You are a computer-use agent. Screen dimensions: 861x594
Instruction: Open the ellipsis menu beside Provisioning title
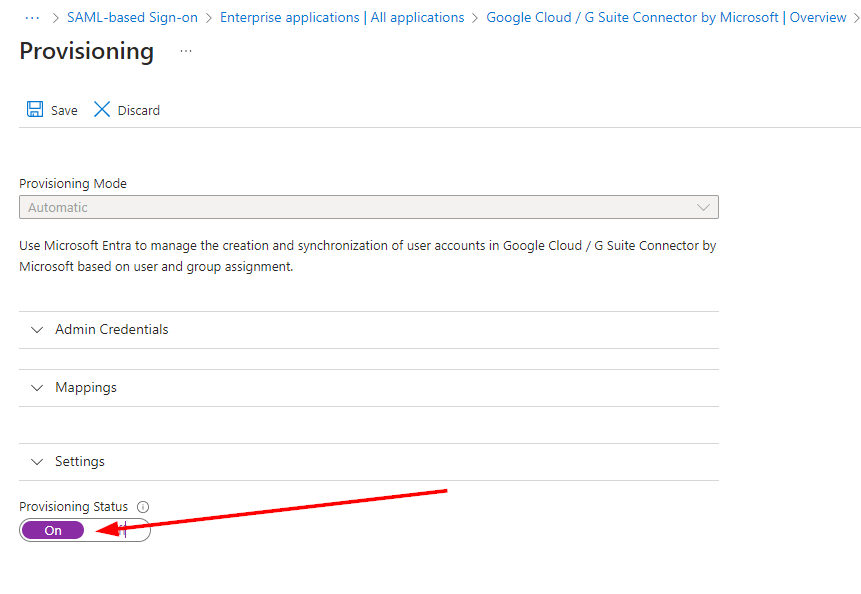coord(185,52)
